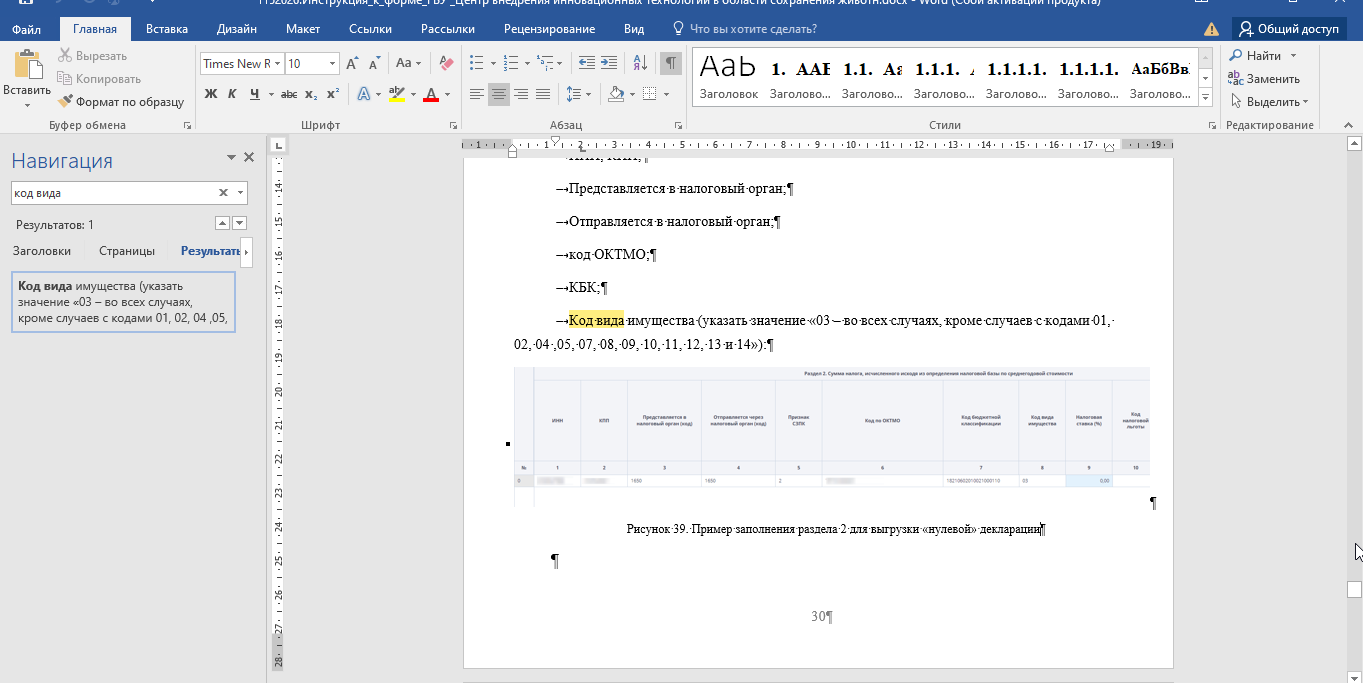Close the Navigation pane
The width and height of the screenshot is (1363, 683).
coord(249,158)
